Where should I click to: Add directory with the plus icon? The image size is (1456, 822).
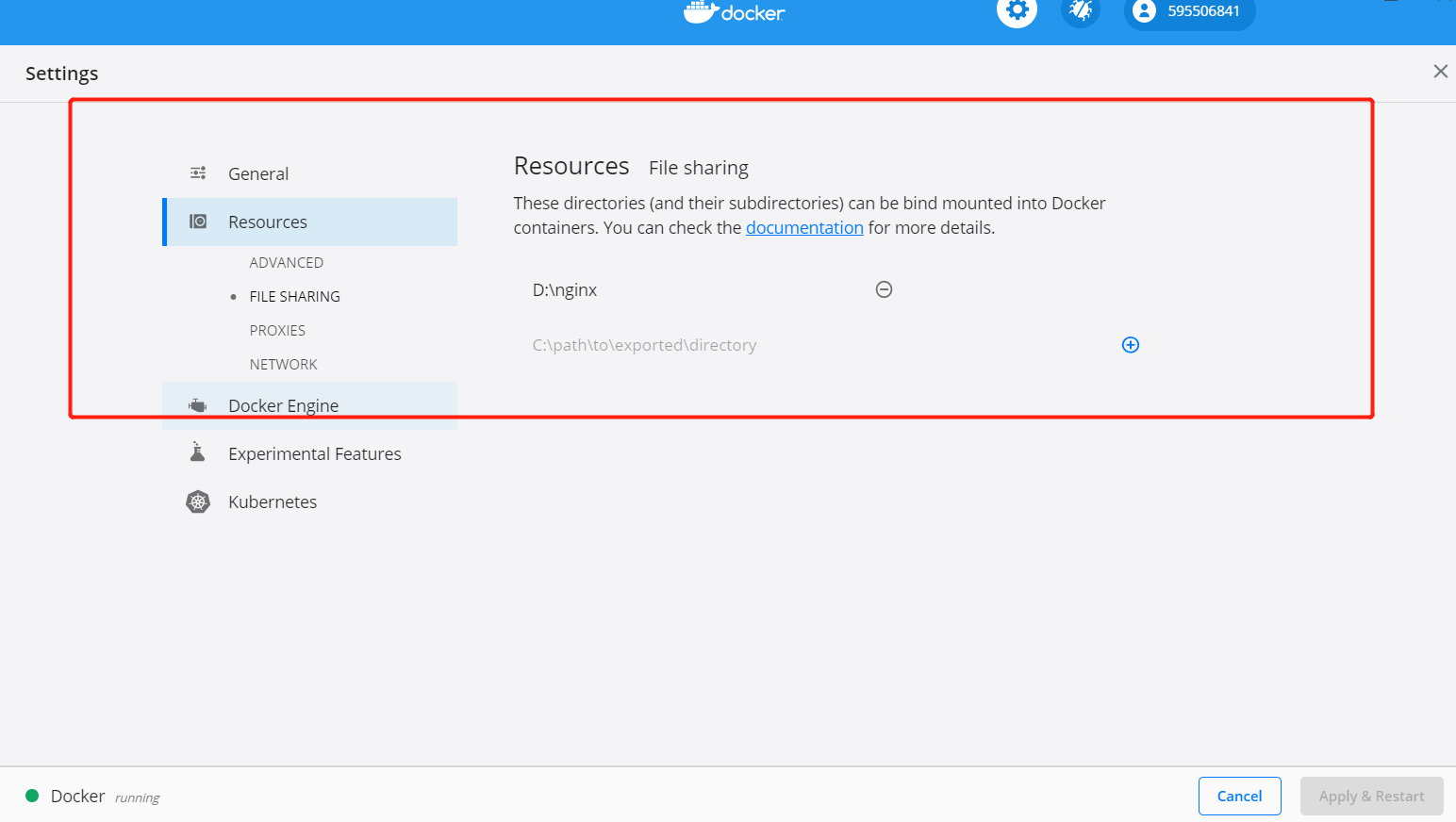[1131, 345]
